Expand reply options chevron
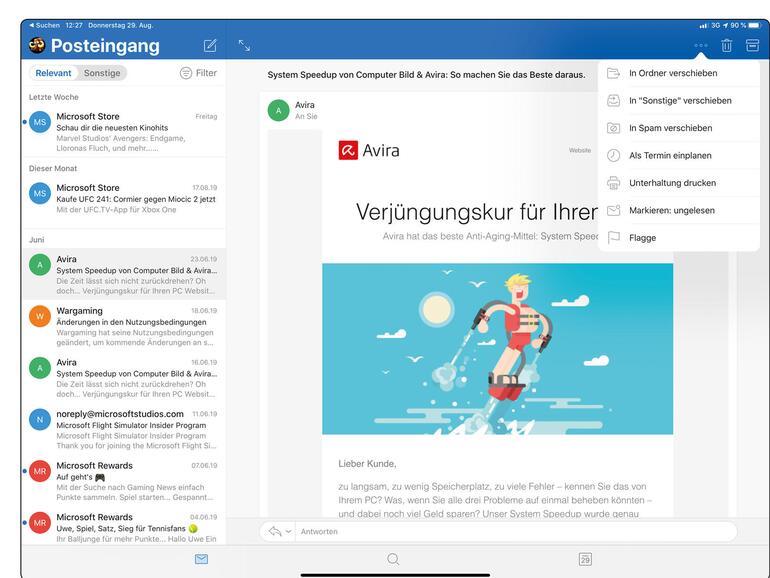 (x=288, y=531)
